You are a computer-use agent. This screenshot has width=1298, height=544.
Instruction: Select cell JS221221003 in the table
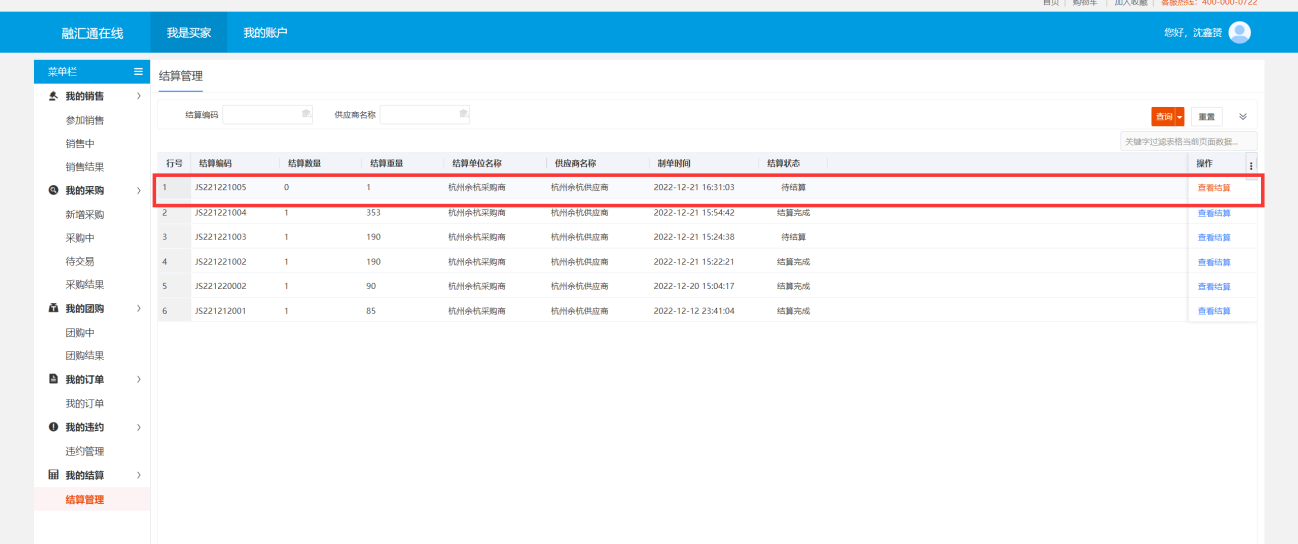pos(220,237)
